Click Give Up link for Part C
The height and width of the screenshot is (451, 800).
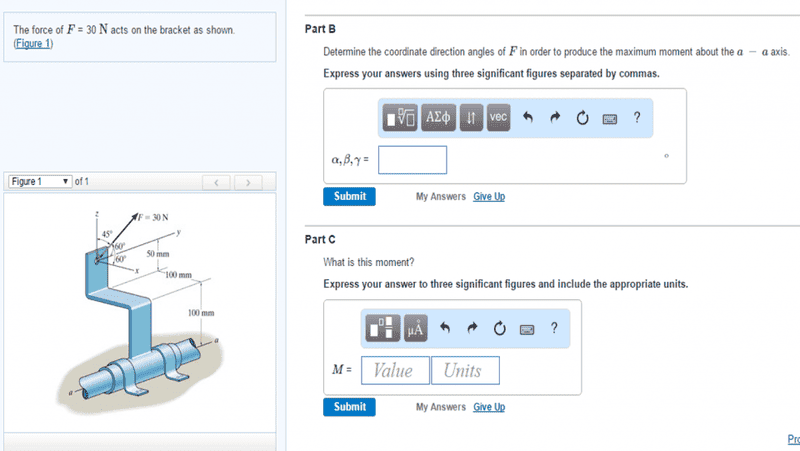point(489,407)
